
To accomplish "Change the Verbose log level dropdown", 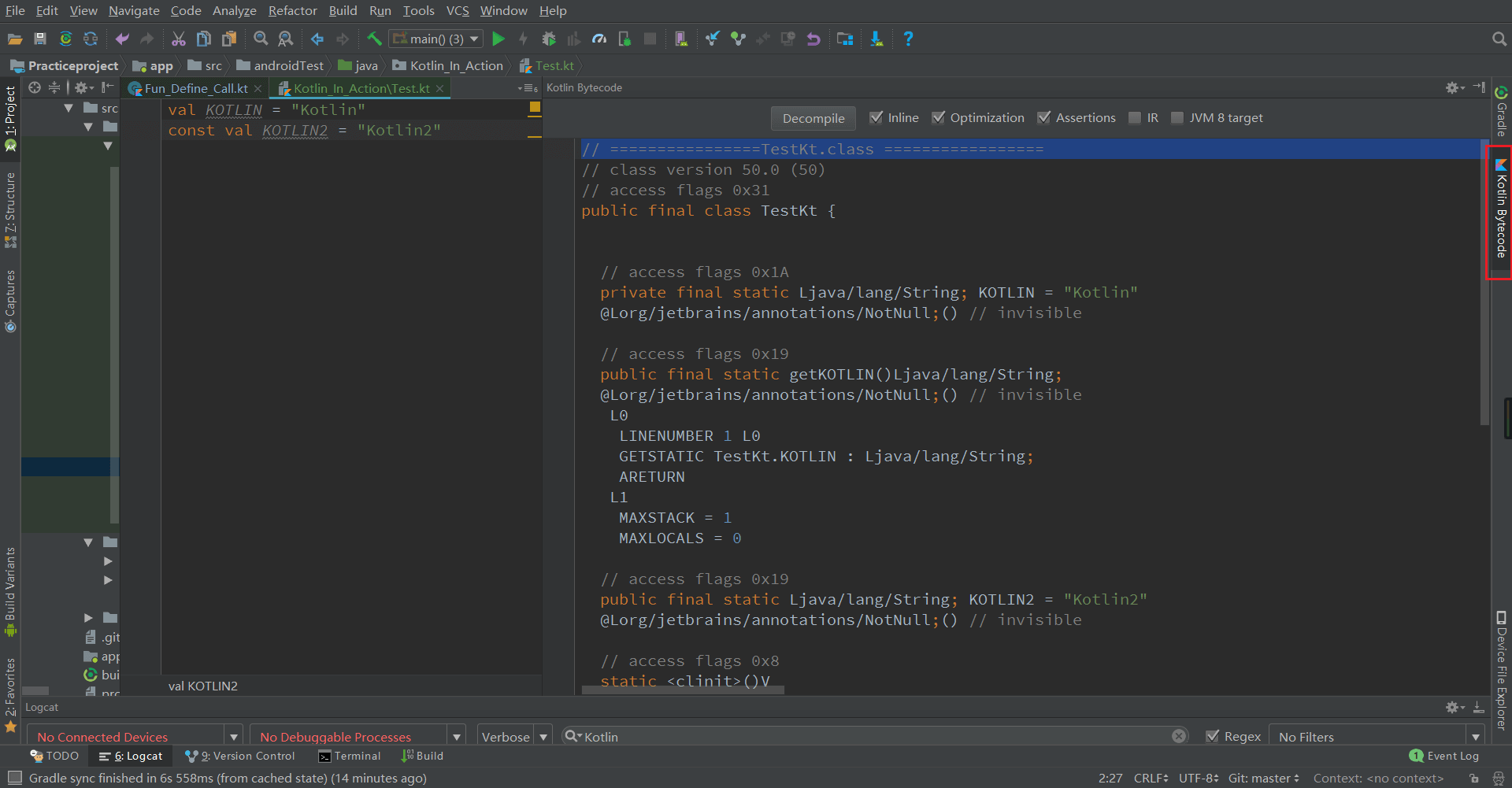I will click(543, 736).
